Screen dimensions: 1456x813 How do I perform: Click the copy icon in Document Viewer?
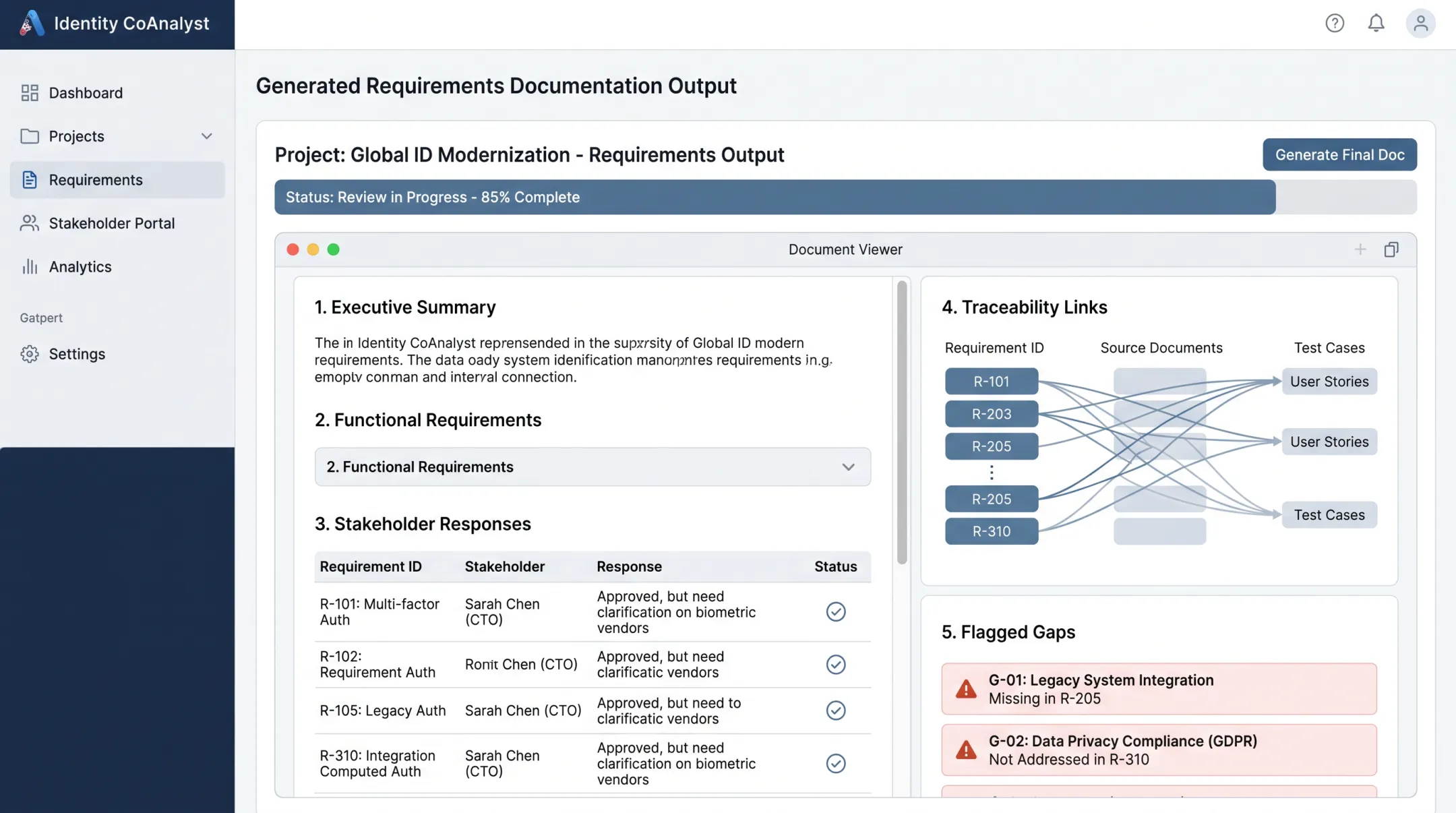pos(1391,249)
